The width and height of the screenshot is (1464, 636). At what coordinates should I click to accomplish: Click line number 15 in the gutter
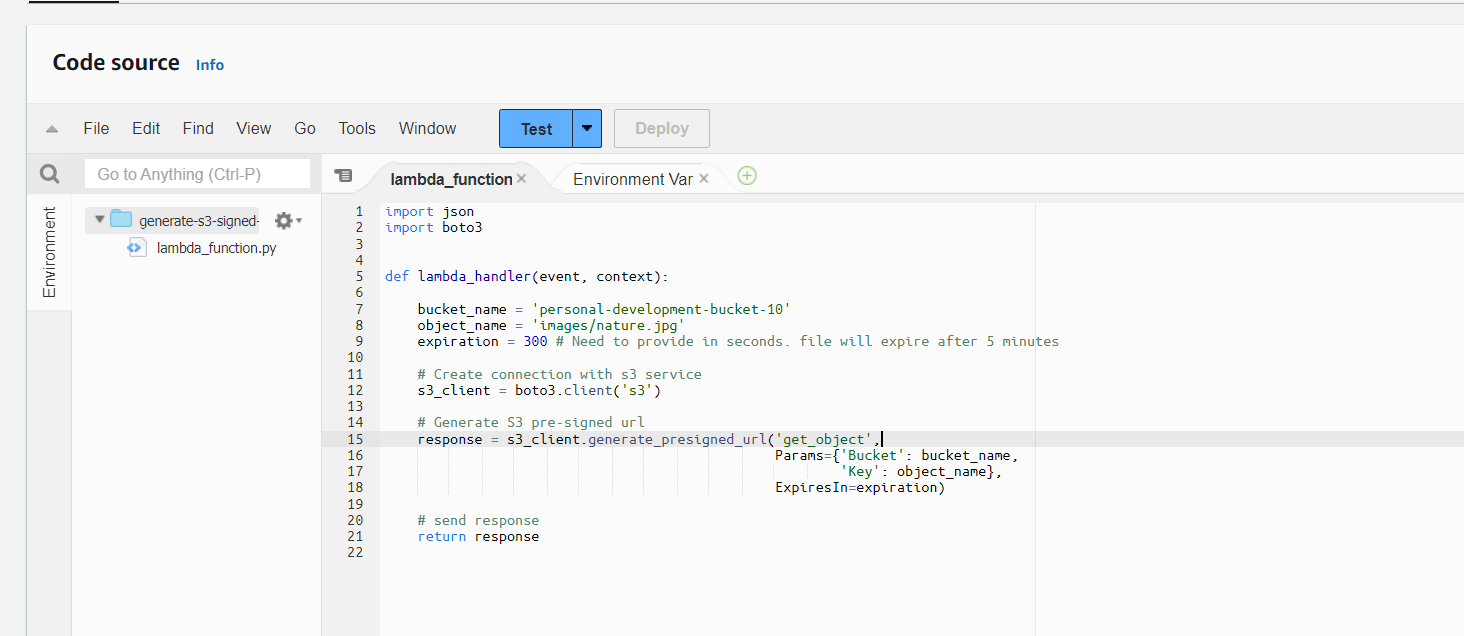click(357, 439)
